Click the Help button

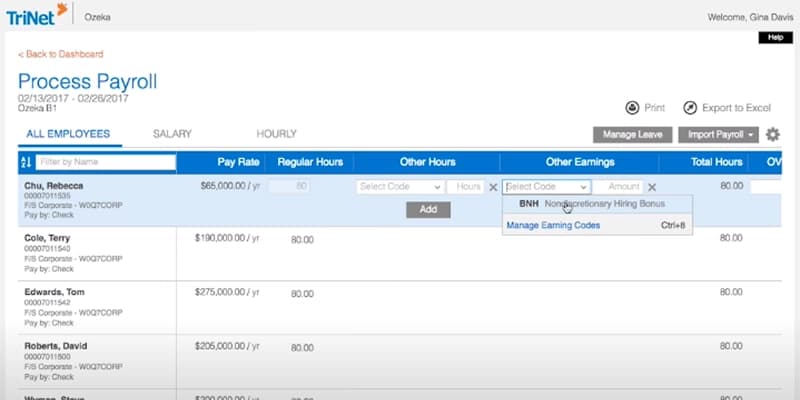776,37
